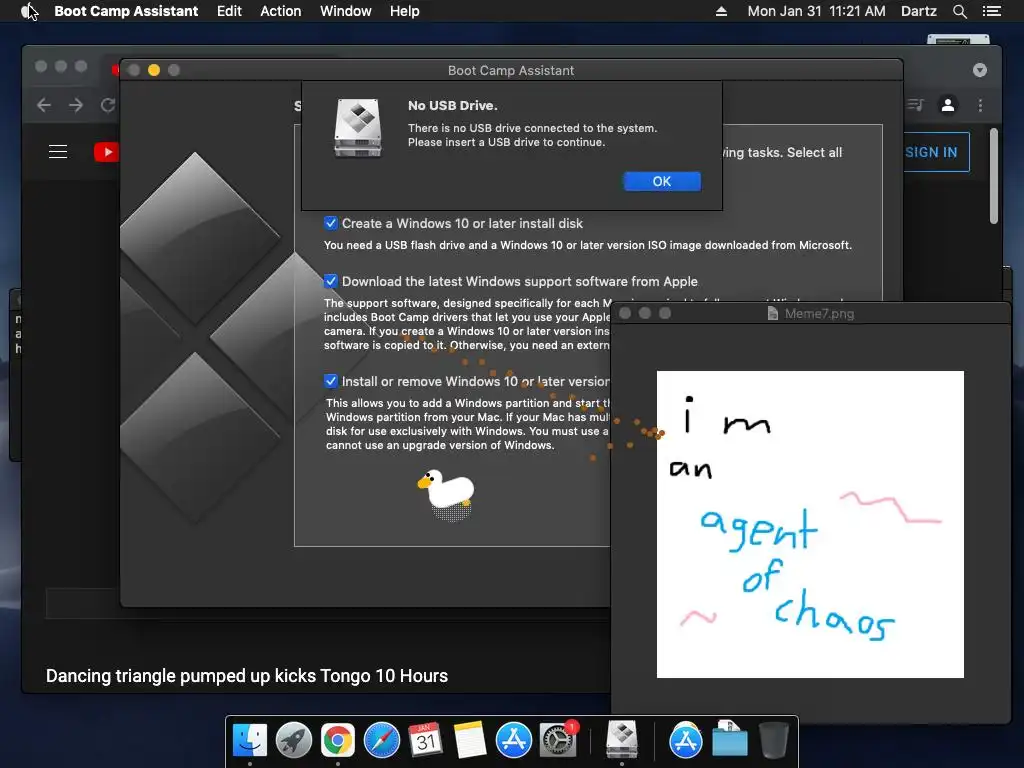Open the Edit menu
This screenshot has width=1024, height=768.
(229, 11)
